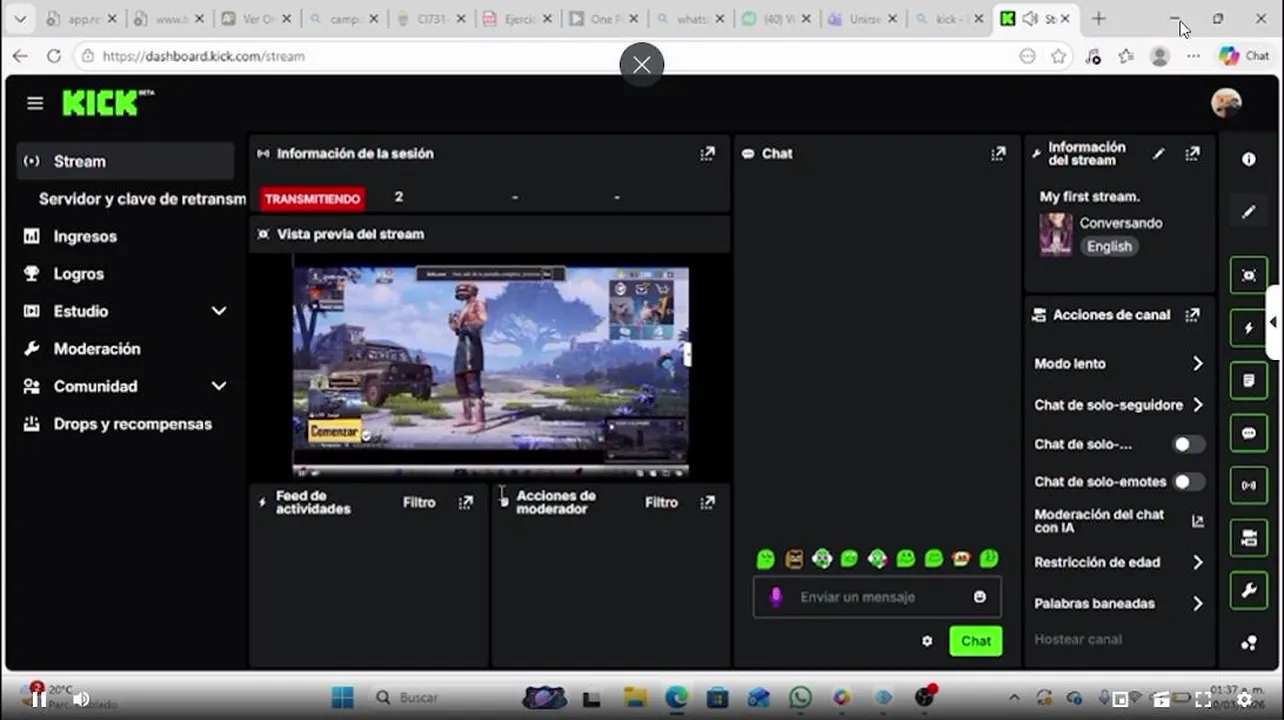Pop out the Información de la sesión panel
The image size is (1284, 720).
tap(708, 153)
